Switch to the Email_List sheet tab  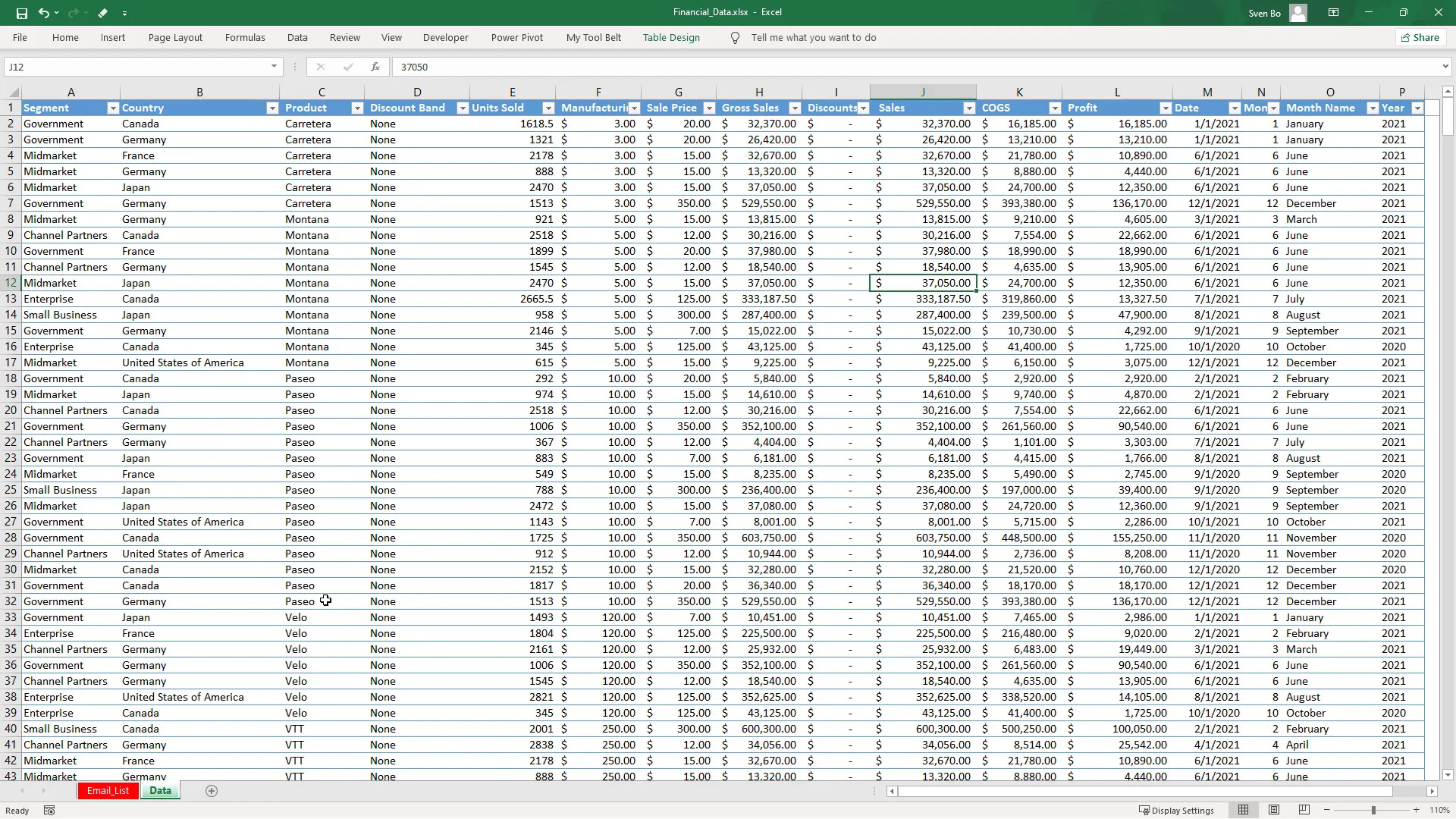click(x=108, y=790)
